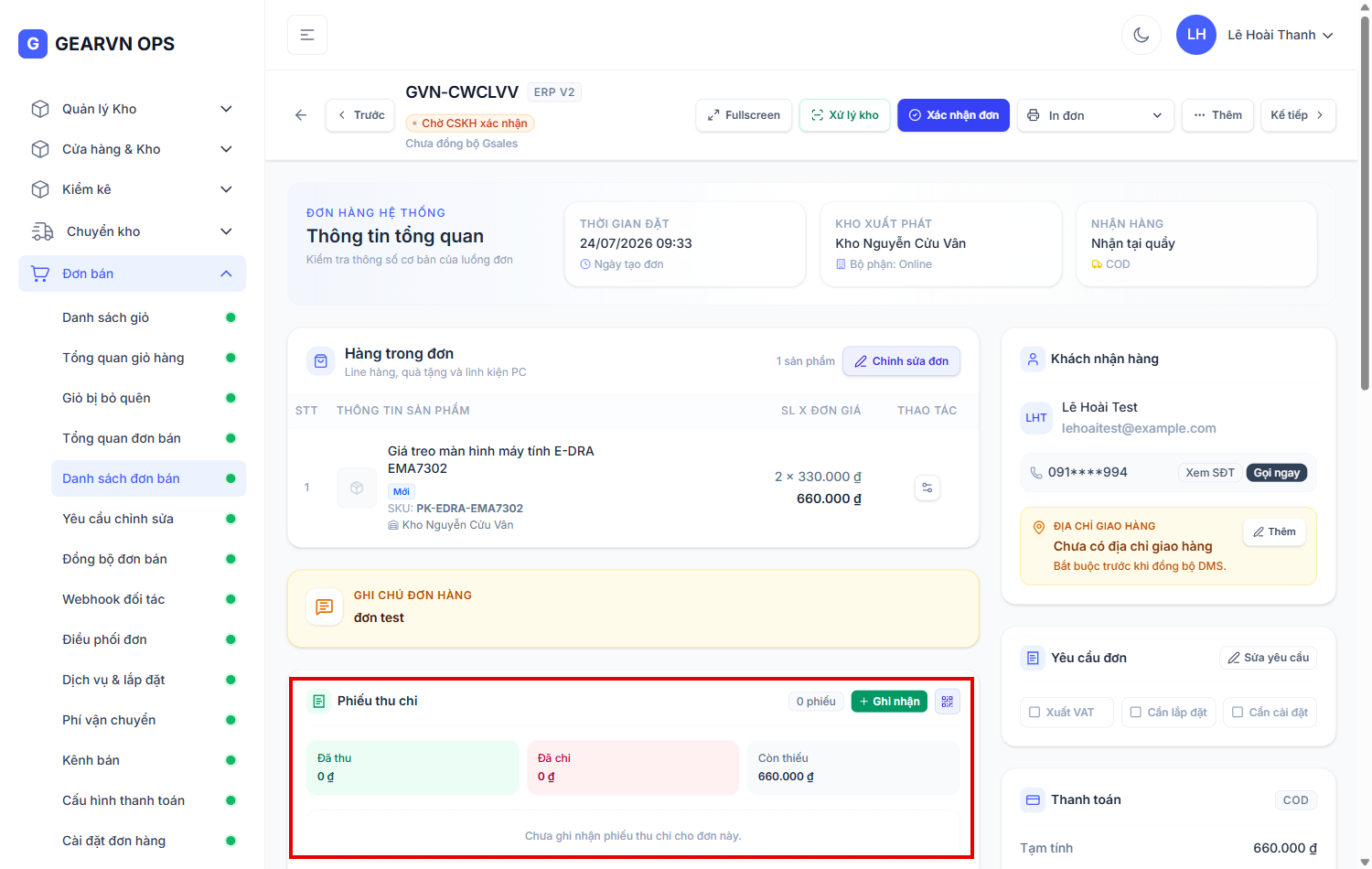Viewport: 1372px width, 869px height.
Task: Click the page vertical scrollbar
Action: point(1365,203)
